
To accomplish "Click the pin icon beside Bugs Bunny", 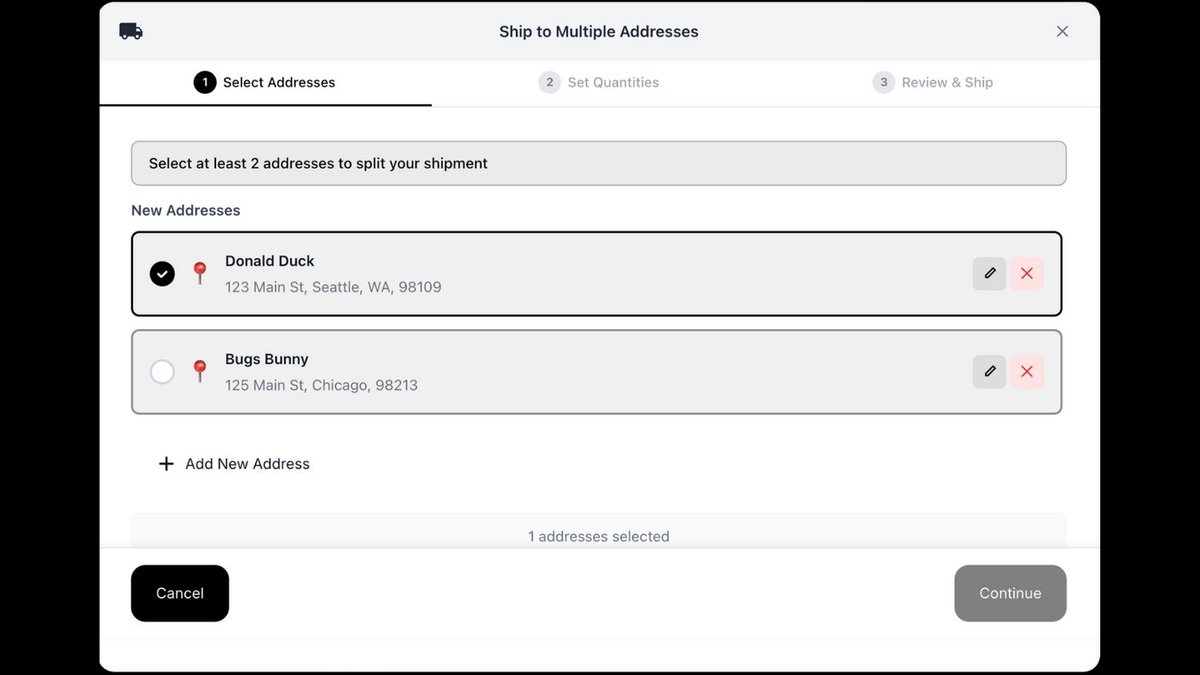I will tap(200, 371).
